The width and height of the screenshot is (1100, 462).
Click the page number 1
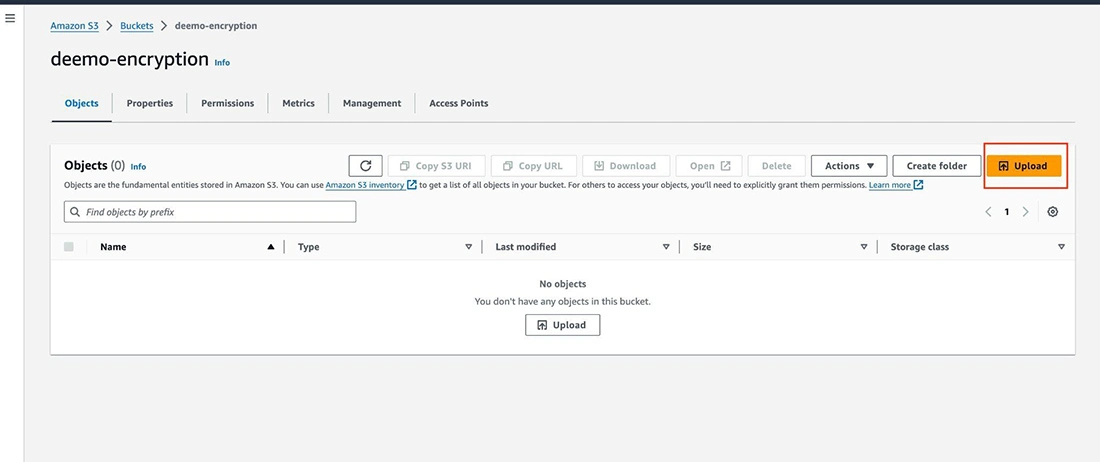point(1007,212)
